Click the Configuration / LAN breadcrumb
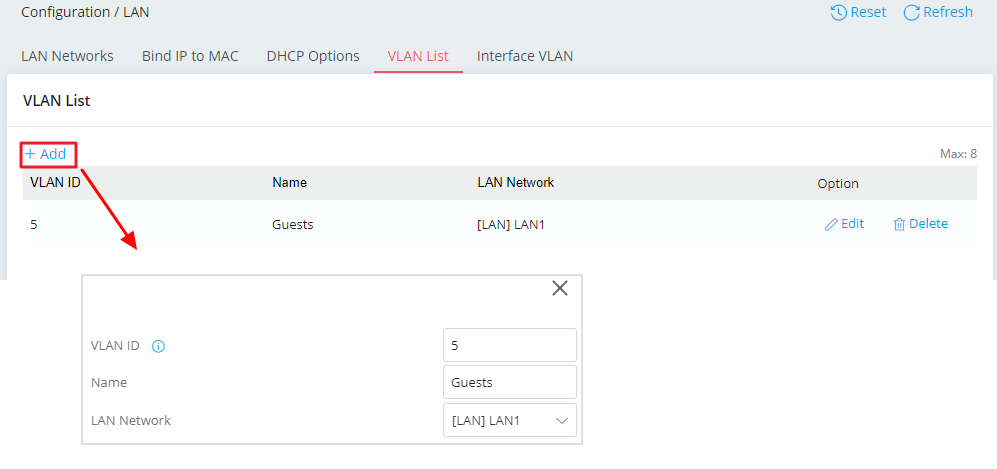Image resolution: width=997 pixels, height=469 pixels. (x=78, y=13)
